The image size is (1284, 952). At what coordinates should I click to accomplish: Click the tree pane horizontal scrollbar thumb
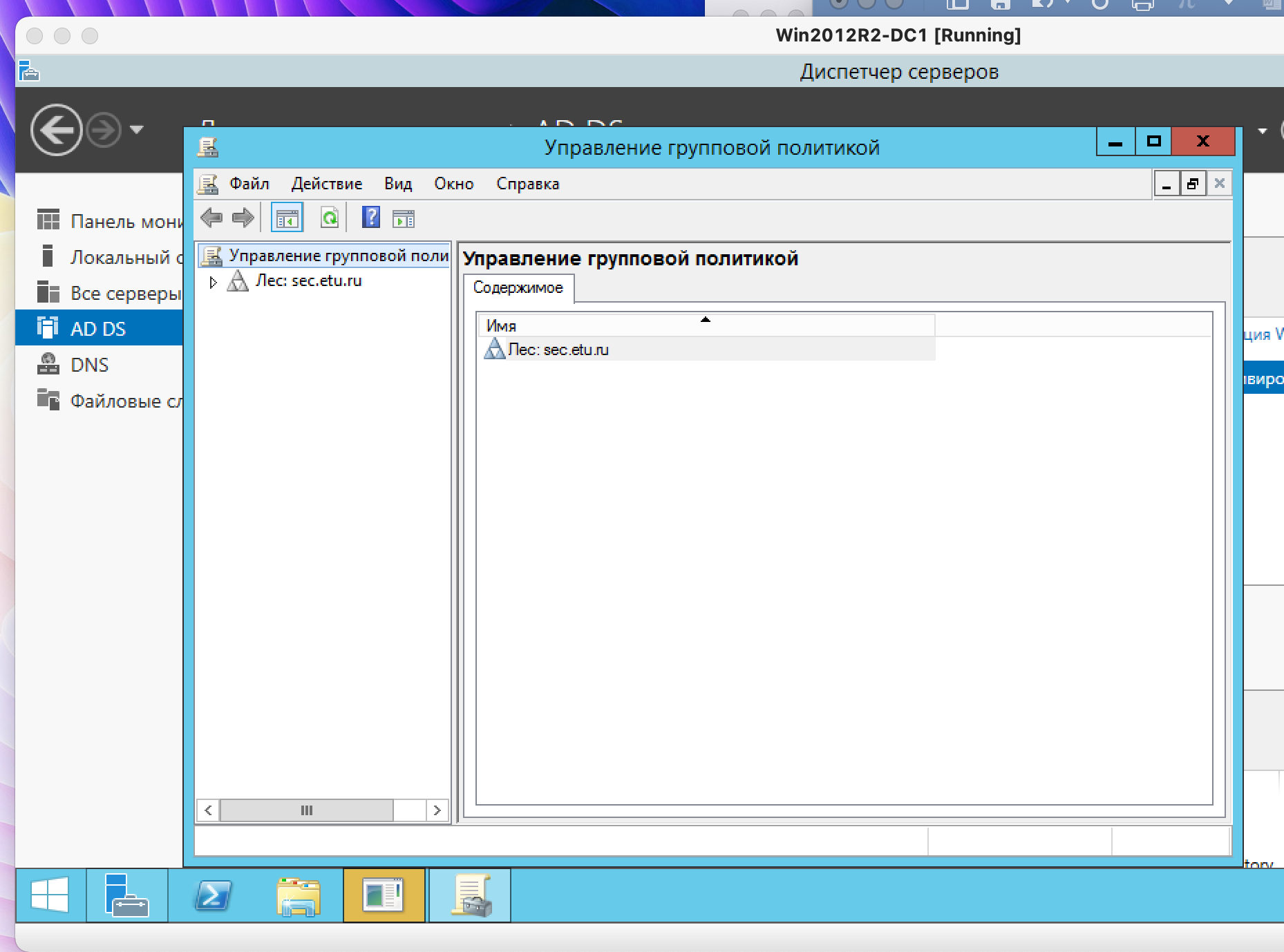[x=307, y=810]
